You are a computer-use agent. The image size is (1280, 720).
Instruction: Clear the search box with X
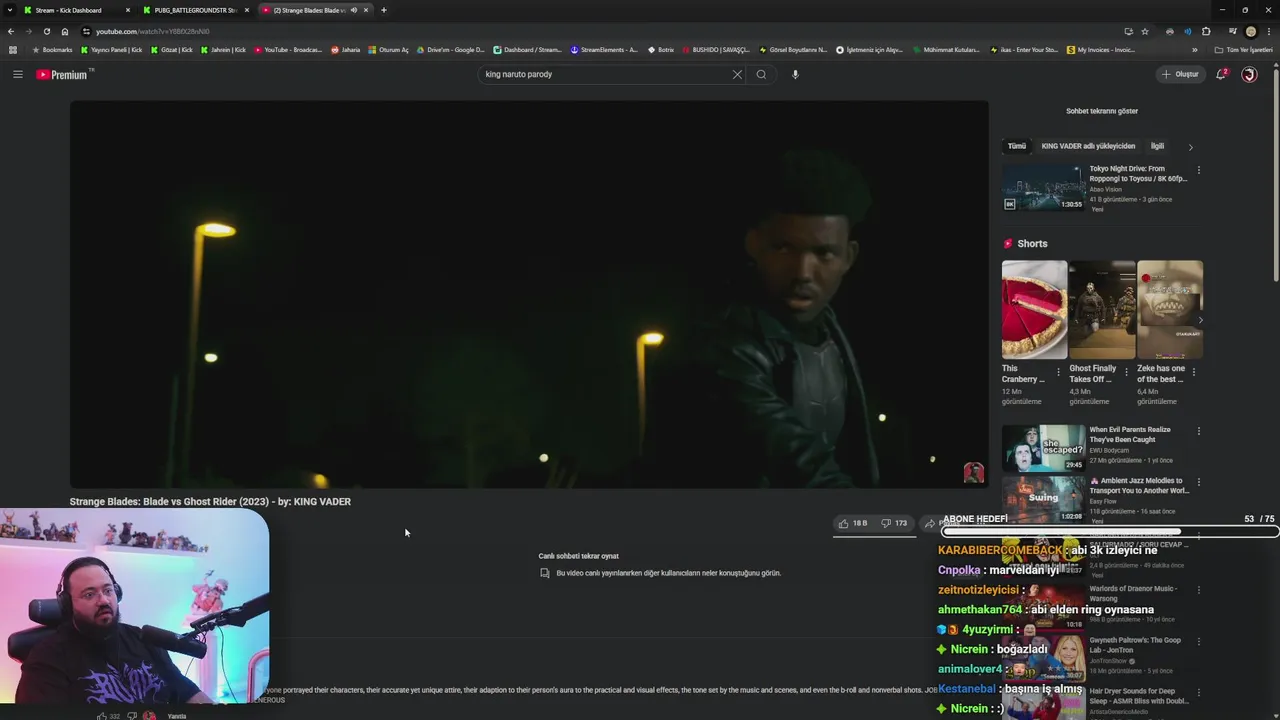737,74
